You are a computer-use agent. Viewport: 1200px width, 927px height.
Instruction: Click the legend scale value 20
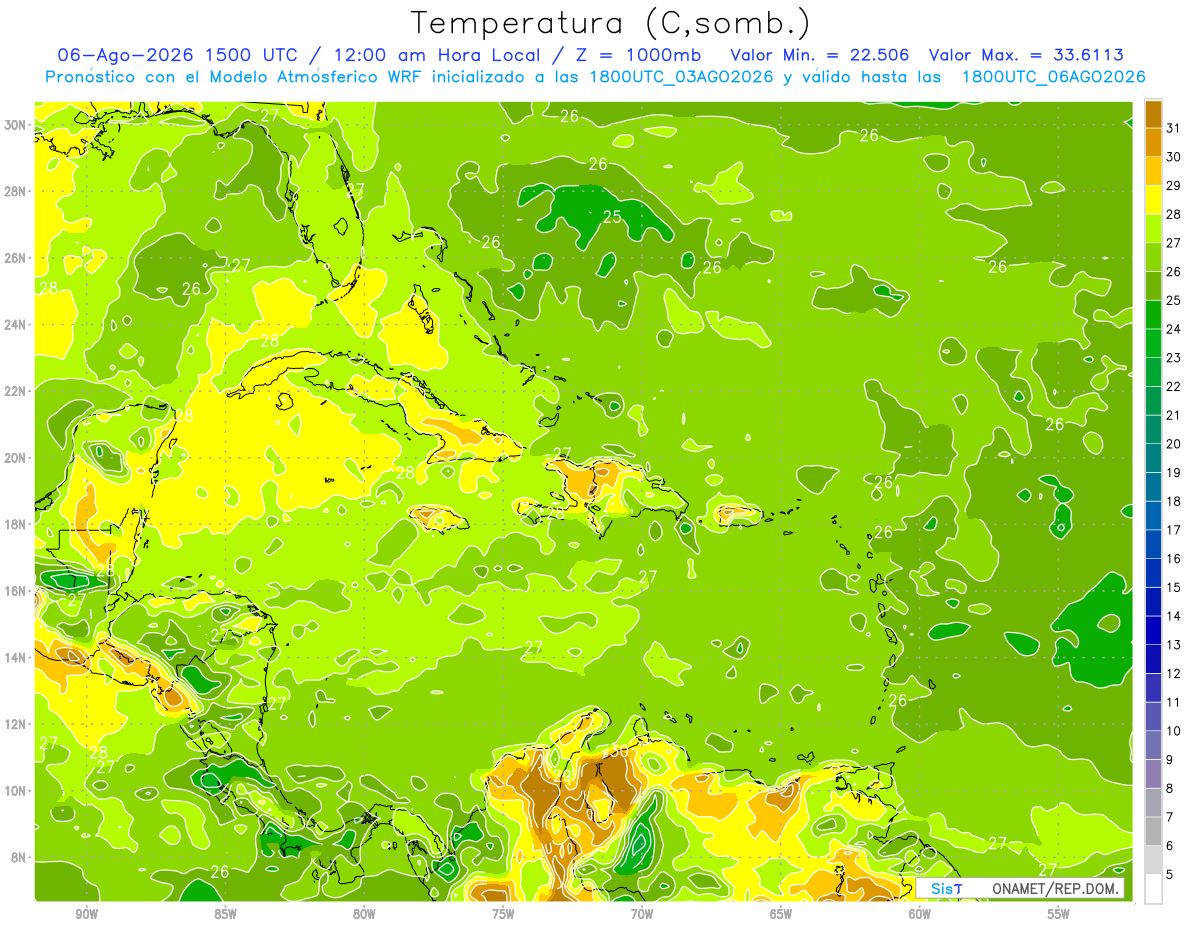[x=1173, y=443]
